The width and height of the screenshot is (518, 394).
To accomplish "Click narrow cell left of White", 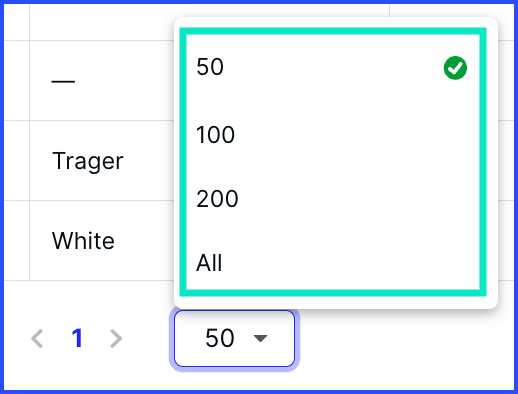I will click(x=17, y=240).
